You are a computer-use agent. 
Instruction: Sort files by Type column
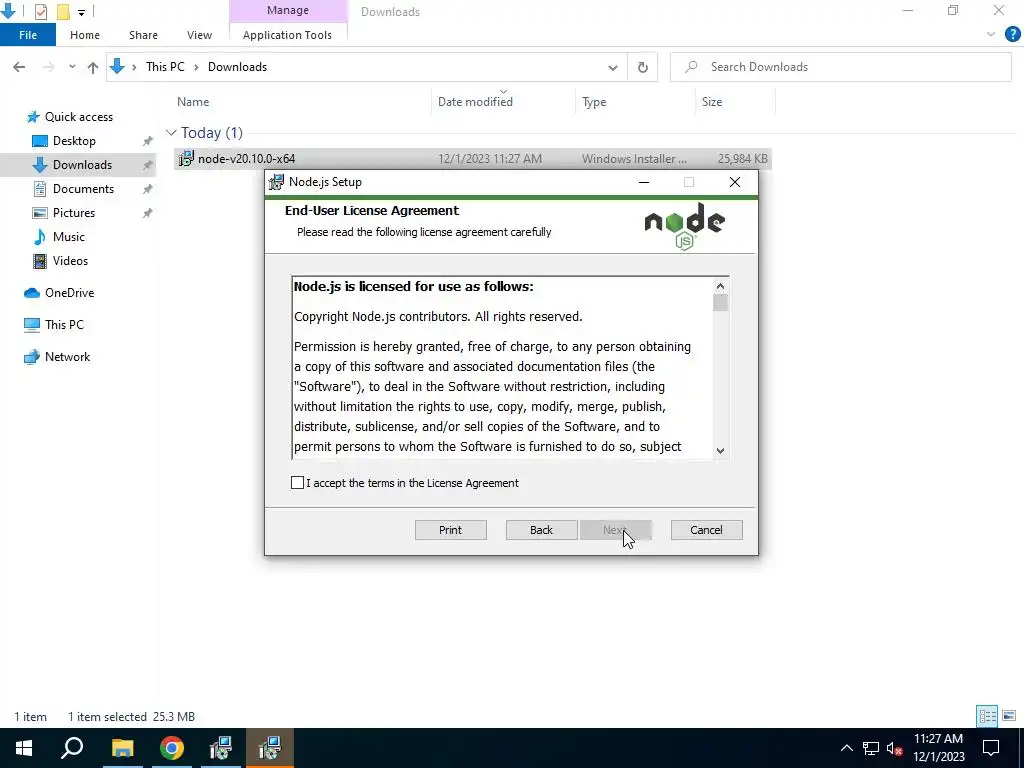coord(594,102)
